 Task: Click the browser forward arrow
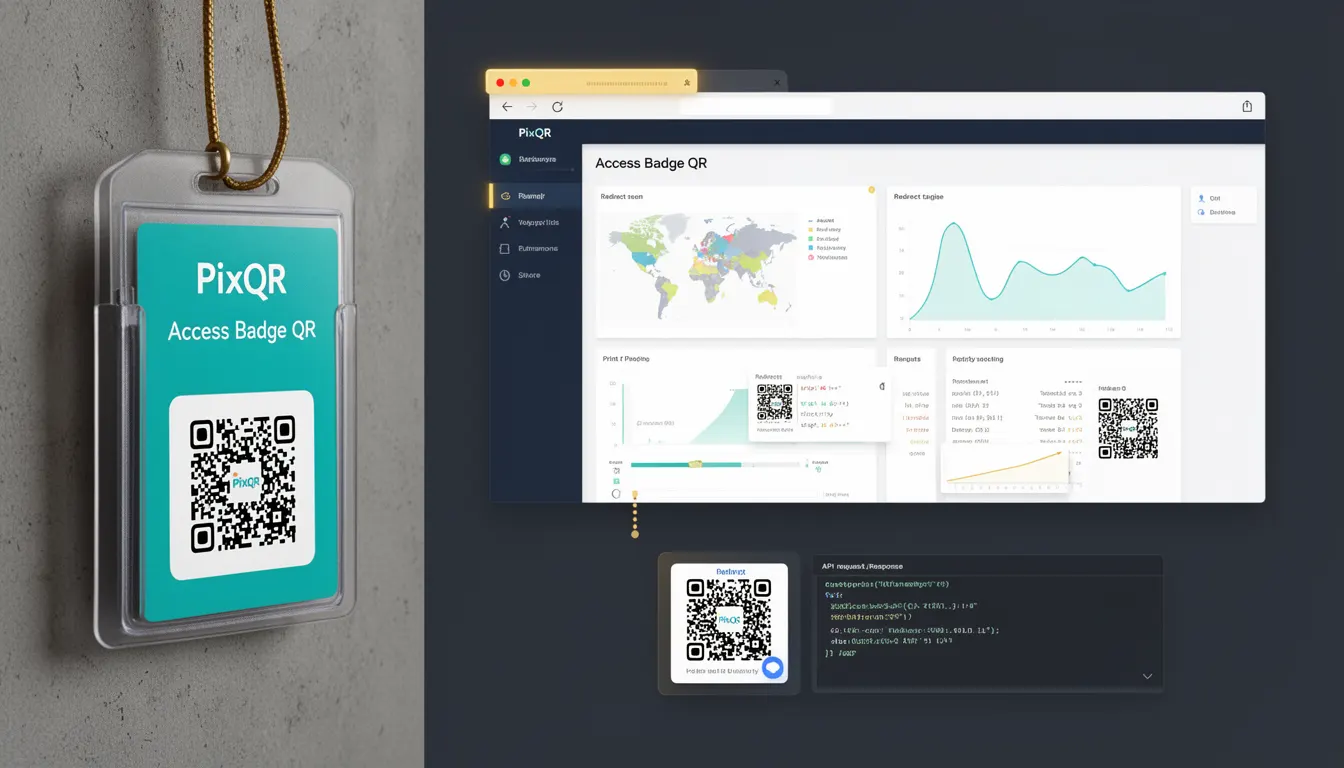[532, 106]
